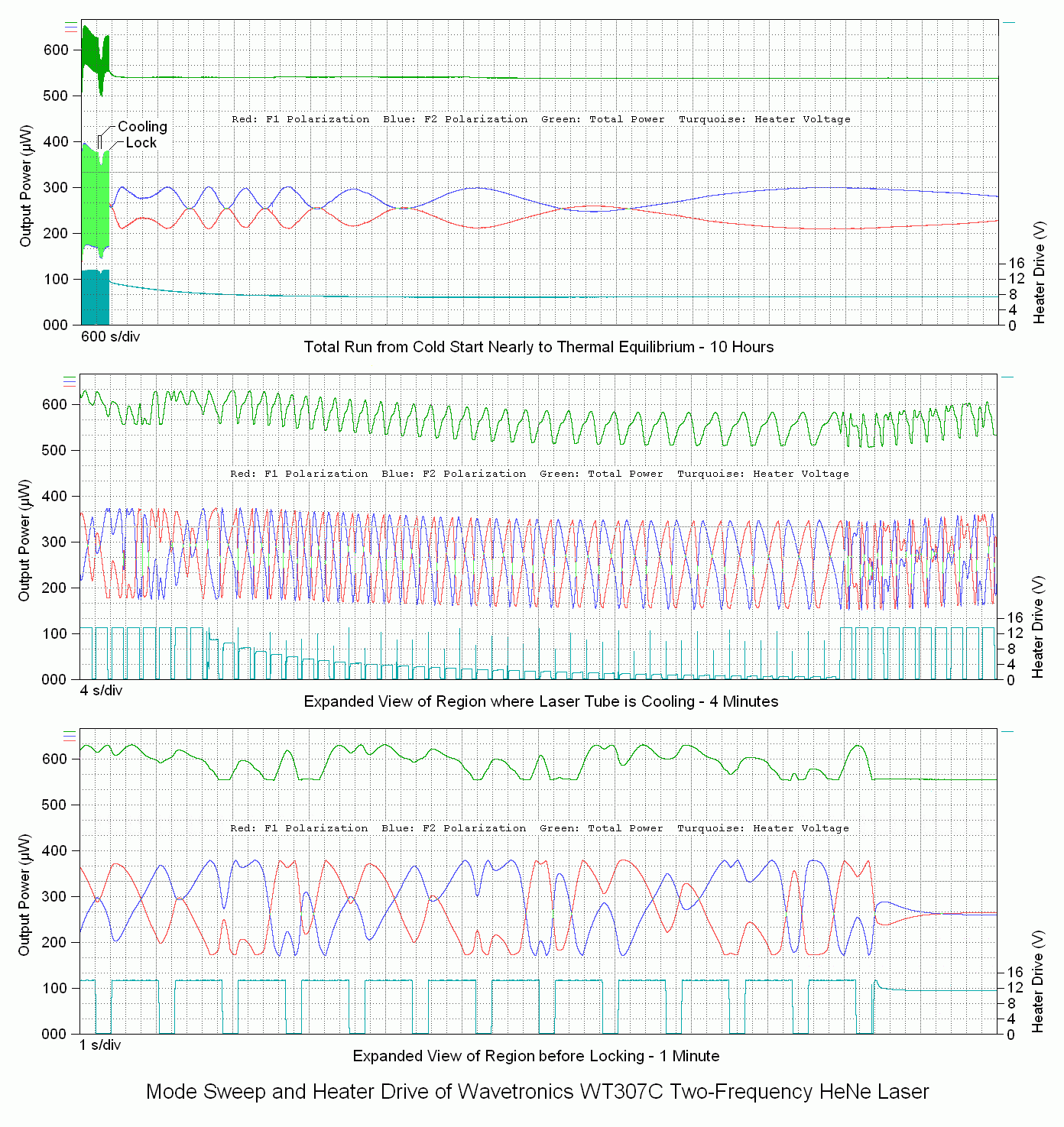The image size is (1064, 1127).
Task: Select the bottom chart's three-line marker icon
Action: (70, 736)
